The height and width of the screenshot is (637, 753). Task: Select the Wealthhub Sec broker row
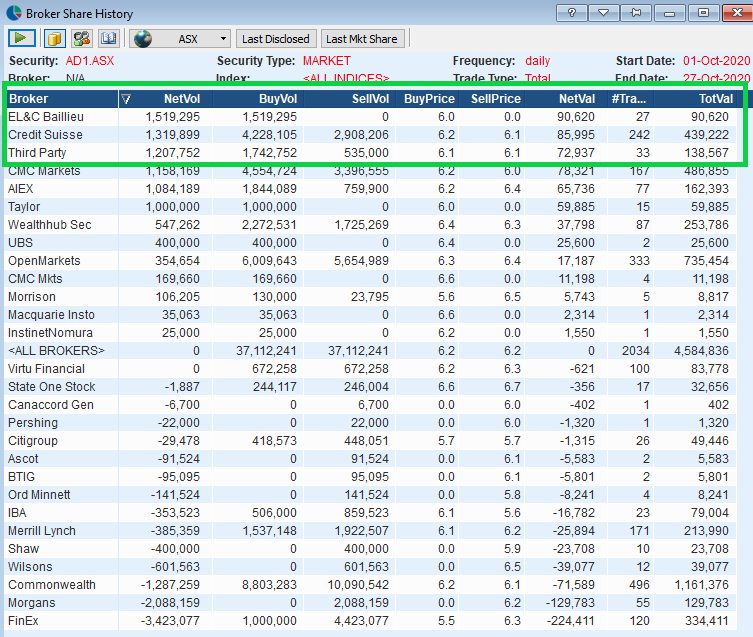click(371, 225)
